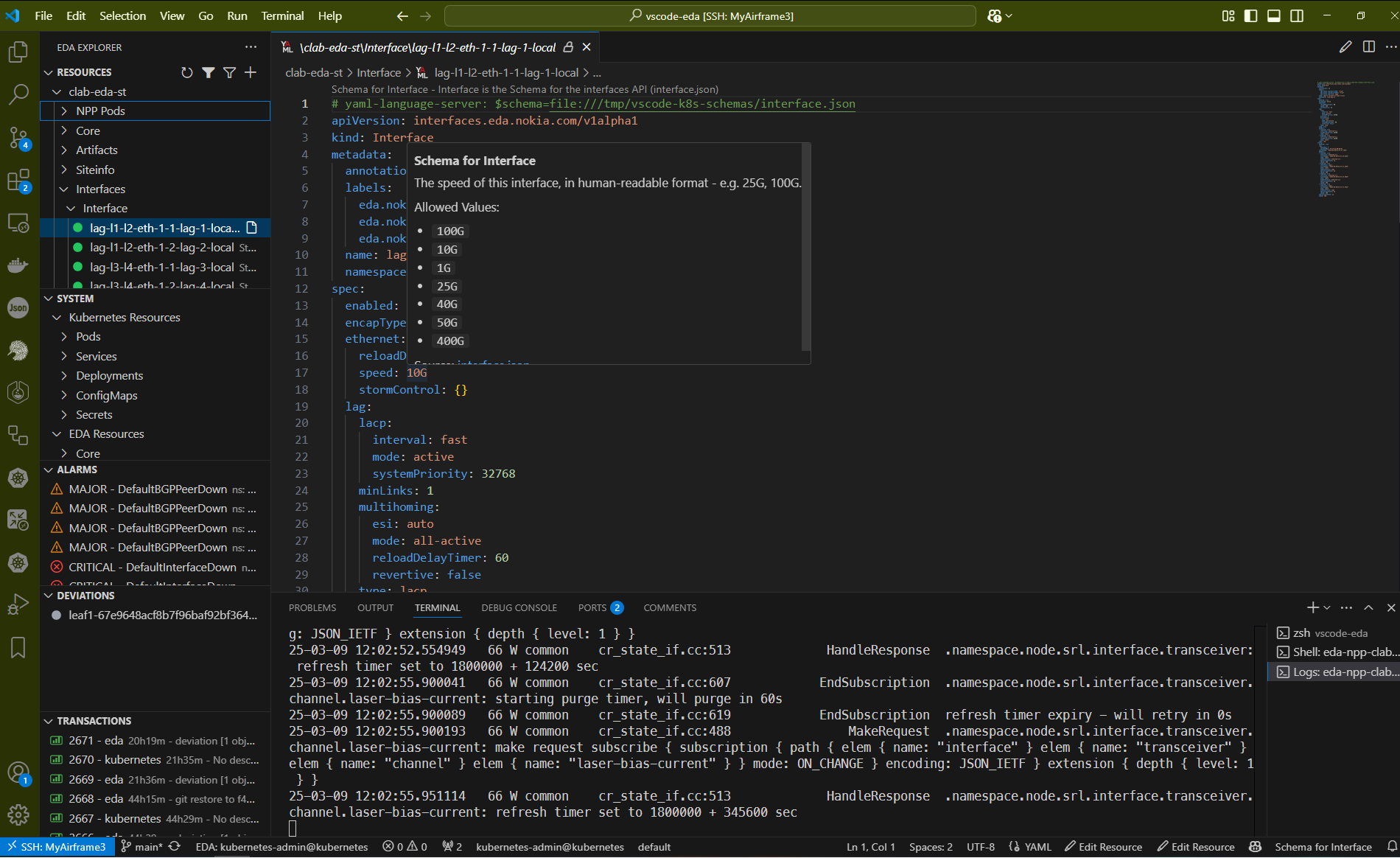1400x858 pixels.
Task: Open Extensions view in activity bar
Action: click(18, 180)
